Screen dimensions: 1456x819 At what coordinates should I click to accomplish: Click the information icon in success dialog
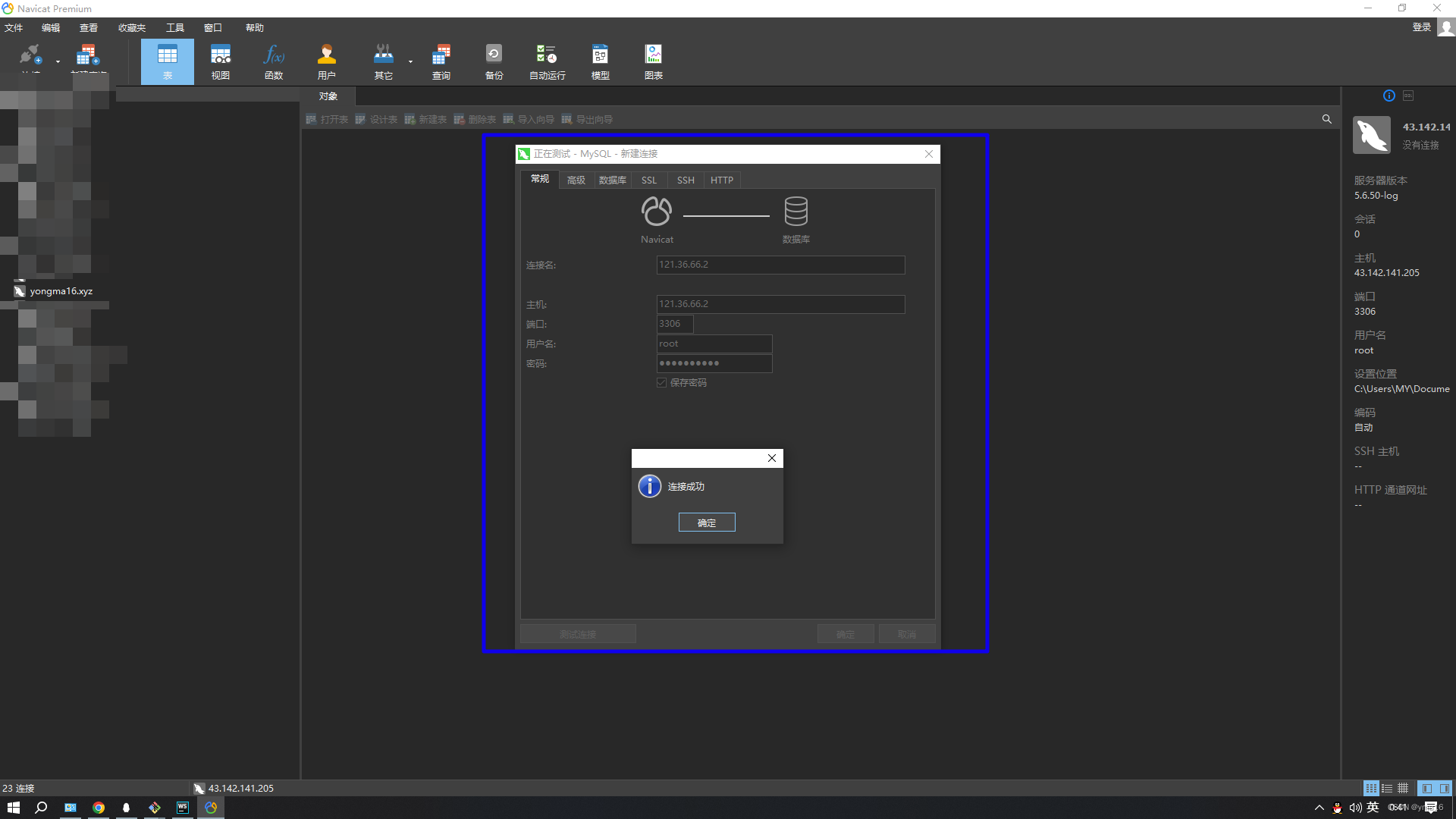[650, 486]
